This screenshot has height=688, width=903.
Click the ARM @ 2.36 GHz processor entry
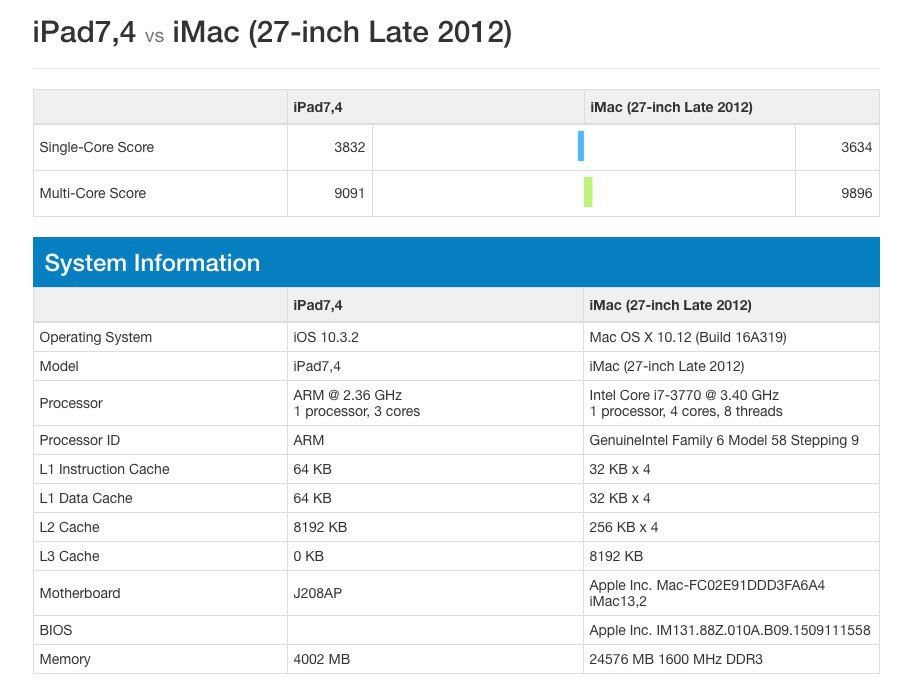point(348,395)
